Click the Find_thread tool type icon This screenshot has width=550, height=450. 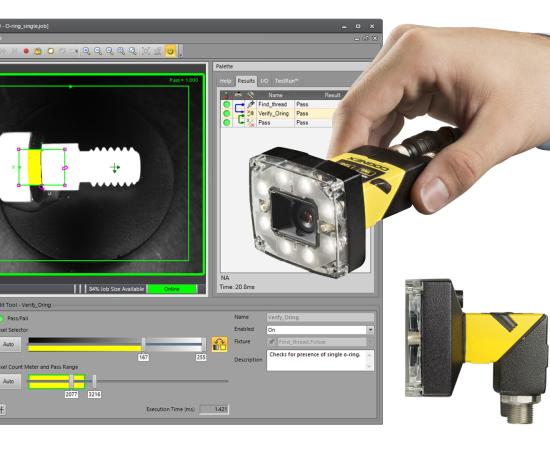(x=251, y=104)
